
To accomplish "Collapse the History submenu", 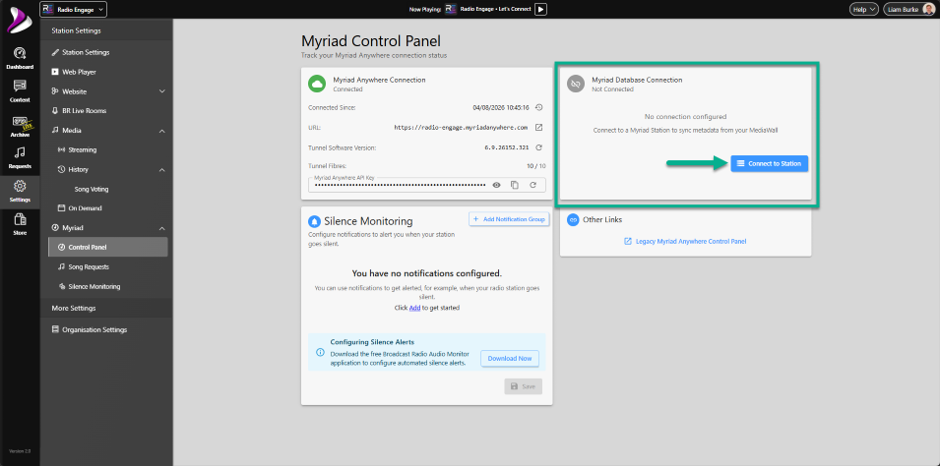I will coord(162,170).
